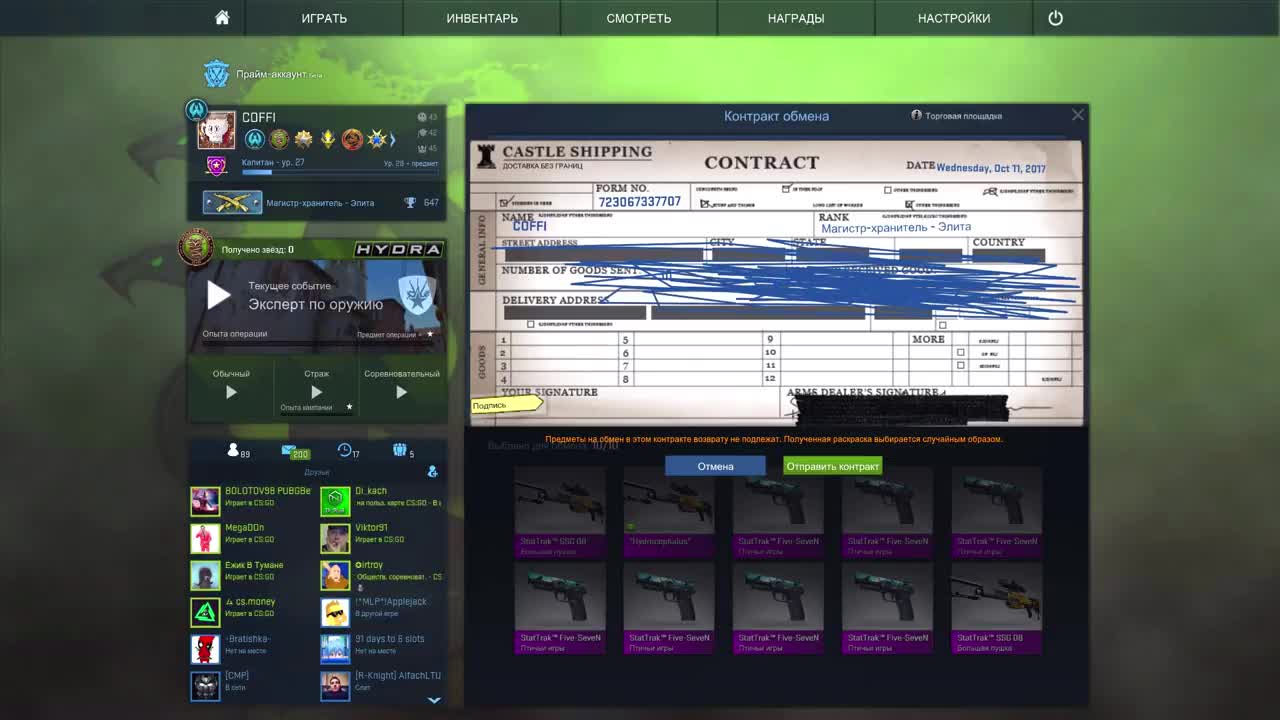The width and height of the screenshot is (1280, 720).
Task: Select friend name MegaDOn
Action: click(x=245, y=528)
